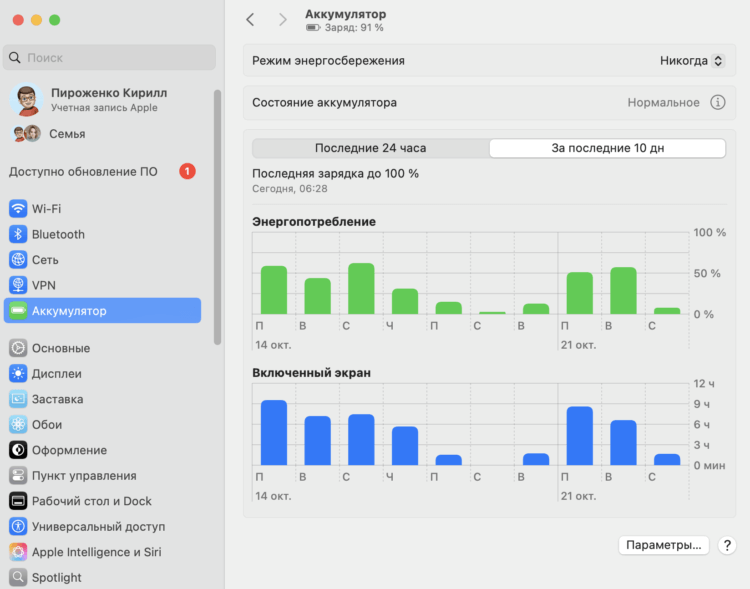Image resolution: width=750 pixels, height=589 pixels.
Task: Click the sidebar vertical scrollbar
Action: [x=218, y=217]
